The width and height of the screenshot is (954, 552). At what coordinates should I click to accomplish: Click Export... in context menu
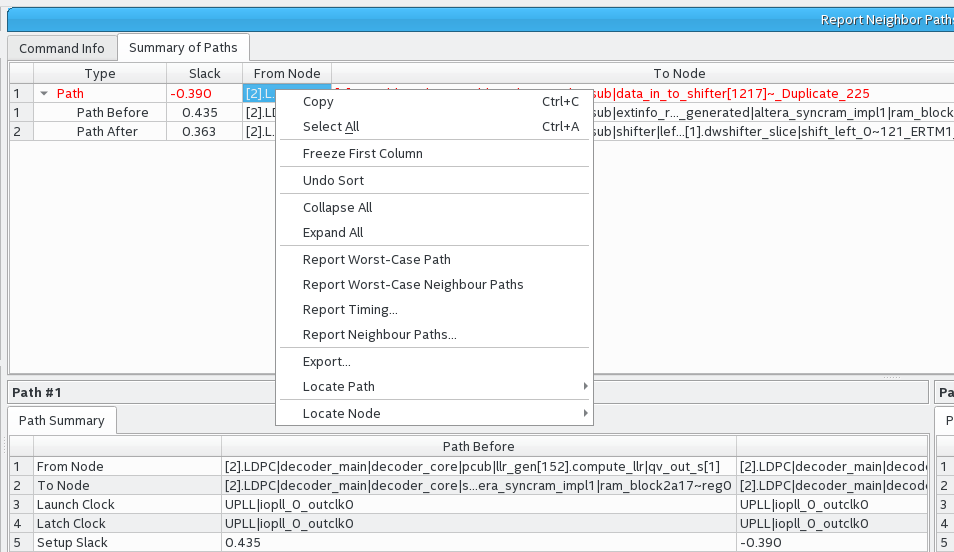(326, 362)
